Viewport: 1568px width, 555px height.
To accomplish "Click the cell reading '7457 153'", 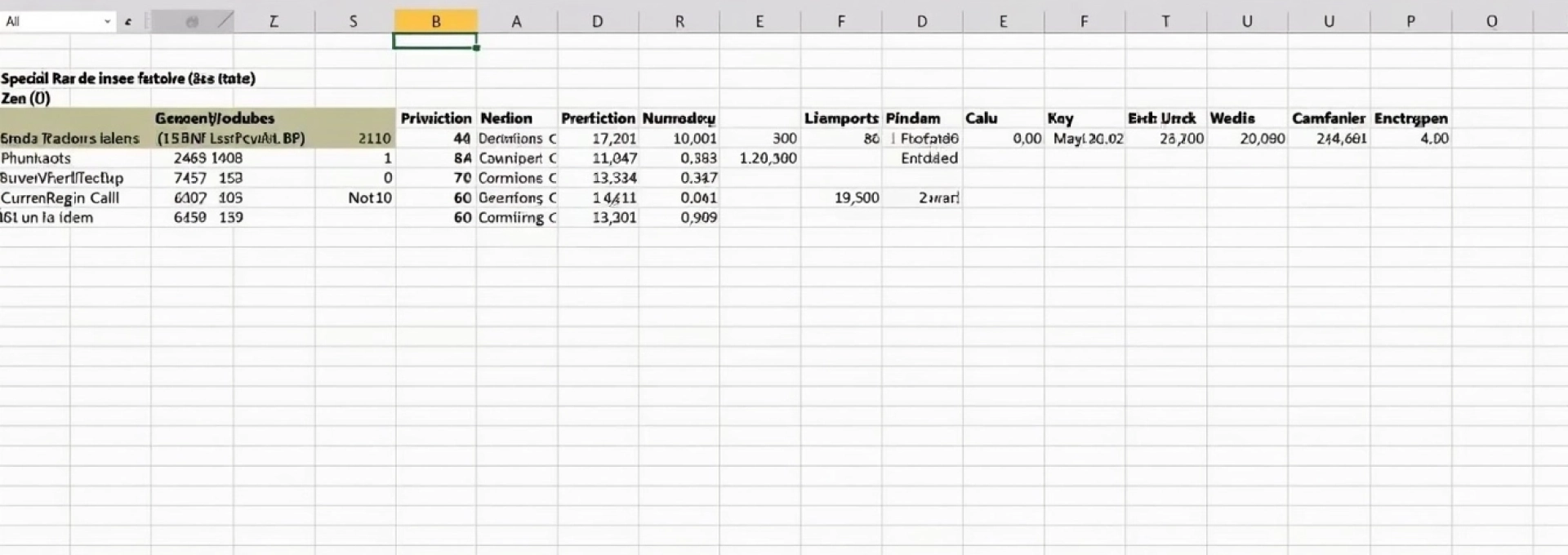I will (x=208, y=178).
